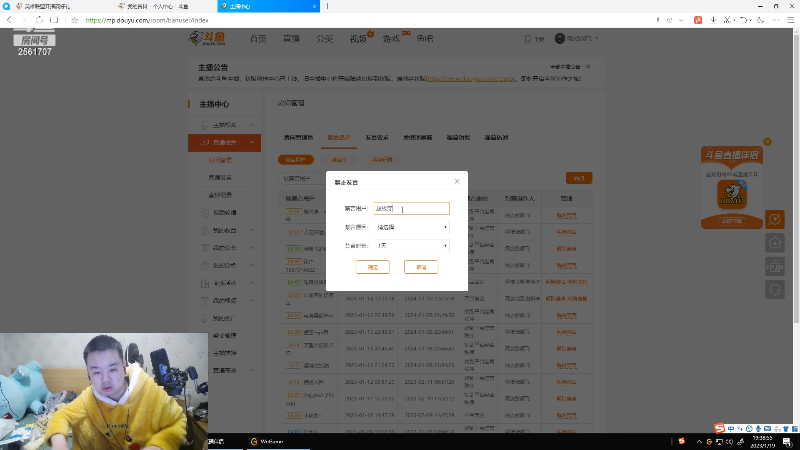Open 鱼吧 in the Douyu top navigation
This screenshot has height=450, width=800.
pyautogui.click(x=424, y=39)
